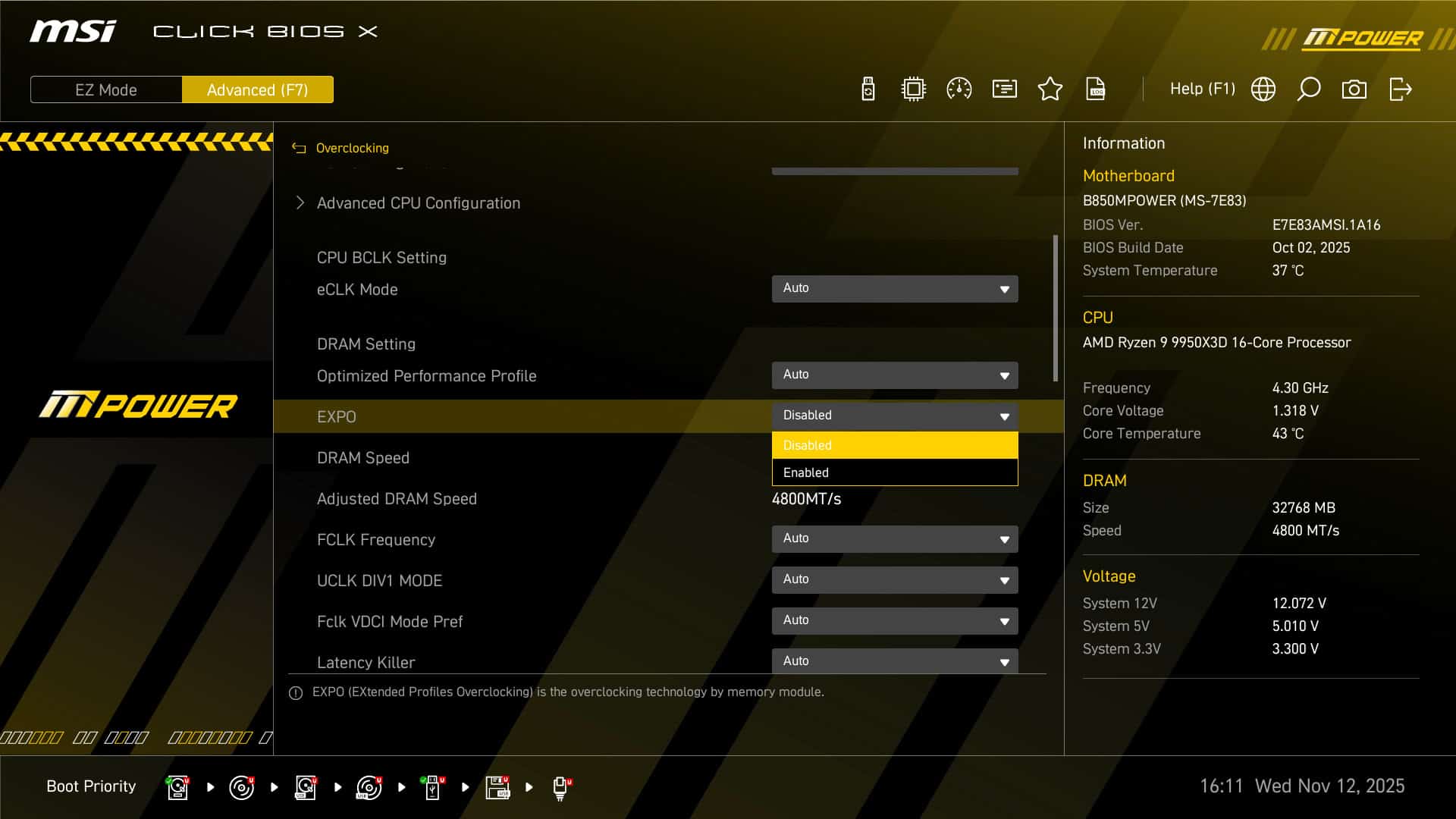Click the profile card icon in the toolbar
The height and width of the screenshot is (819, 1456).
pos(1005,89)
